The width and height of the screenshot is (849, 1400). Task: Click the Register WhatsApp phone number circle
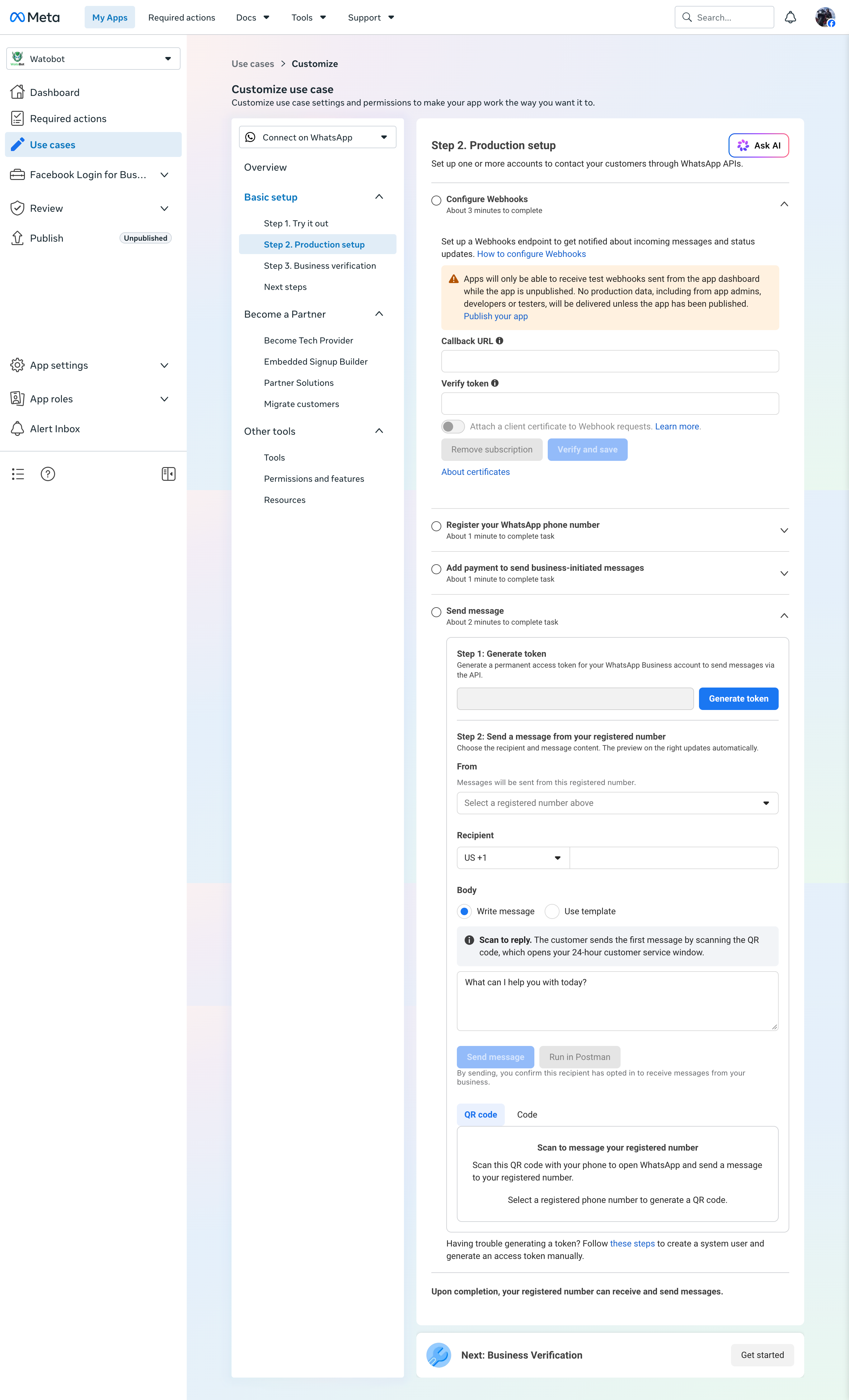click(x=436, y=526)
